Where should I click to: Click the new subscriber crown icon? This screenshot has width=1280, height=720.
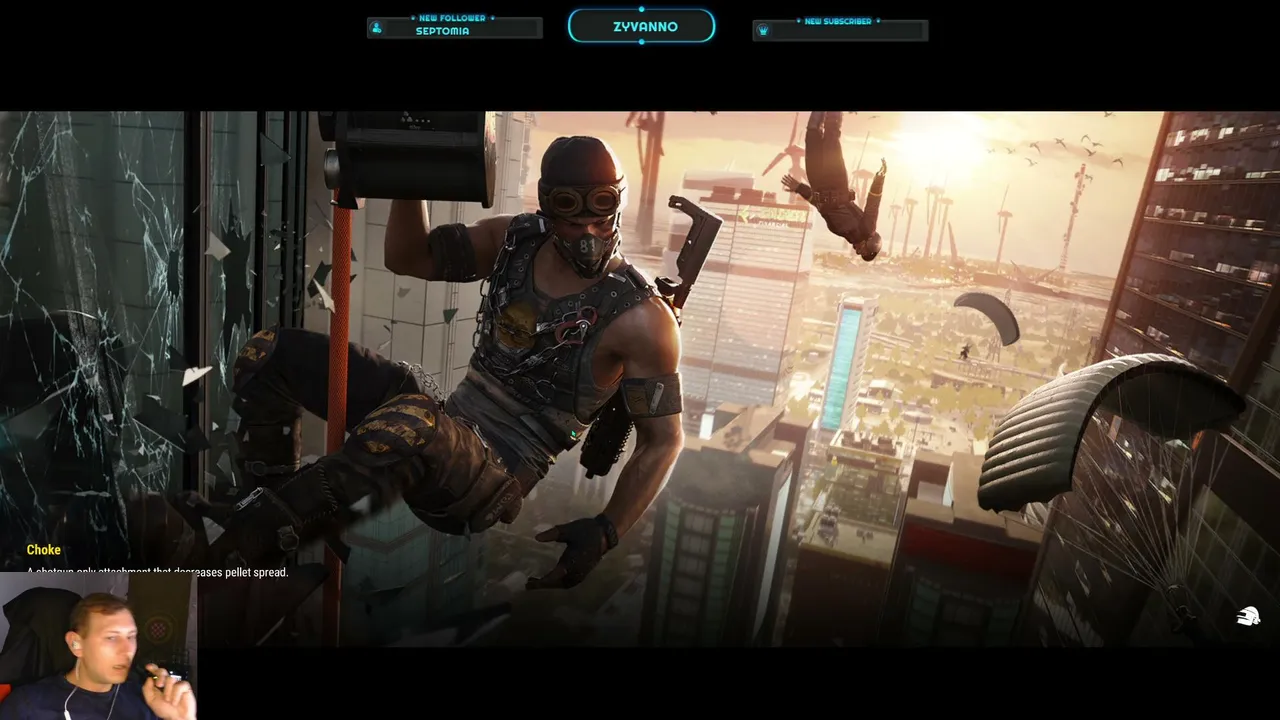pyautogui.click(x=763, y=31)
